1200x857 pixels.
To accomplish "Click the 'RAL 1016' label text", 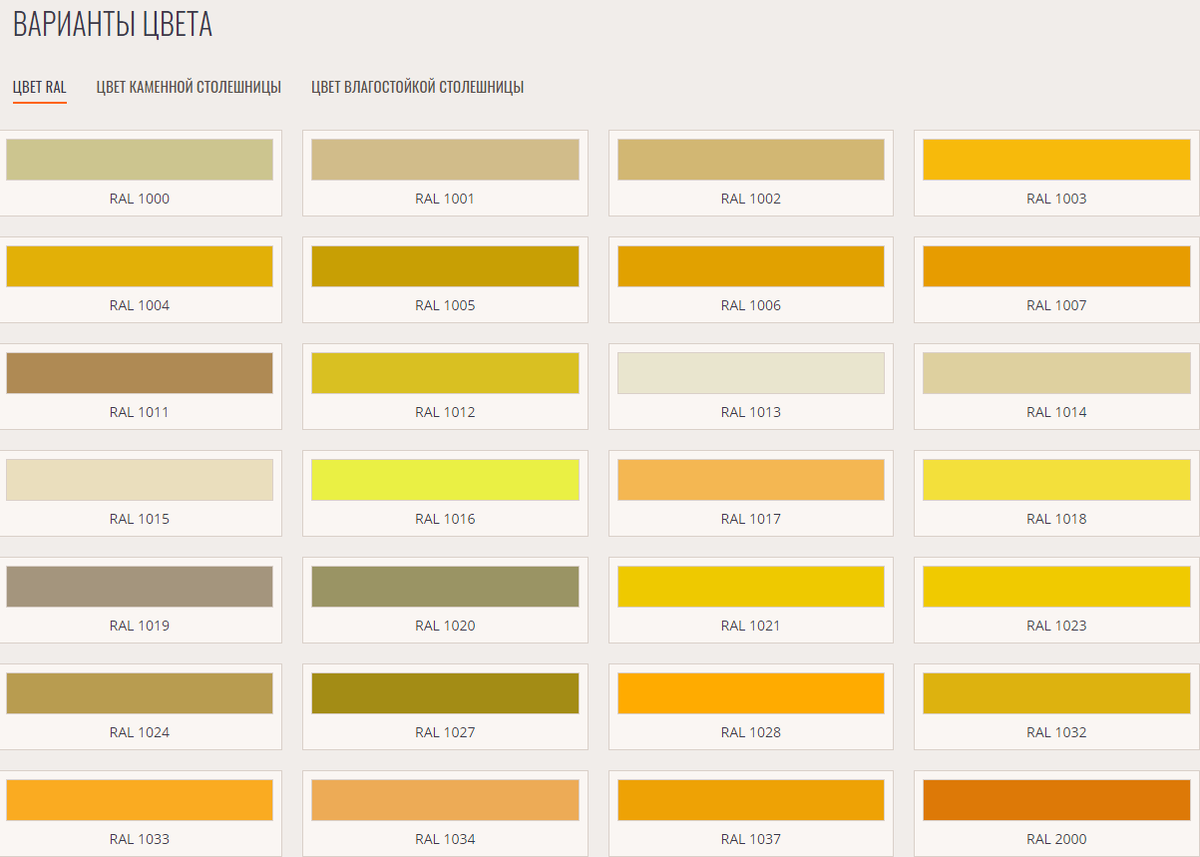I will [x=445, y=519].
